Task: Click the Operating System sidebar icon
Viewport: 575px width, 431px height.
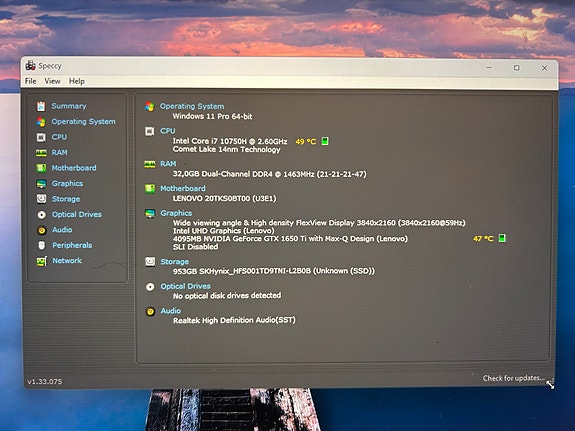Action: (41, 122)
